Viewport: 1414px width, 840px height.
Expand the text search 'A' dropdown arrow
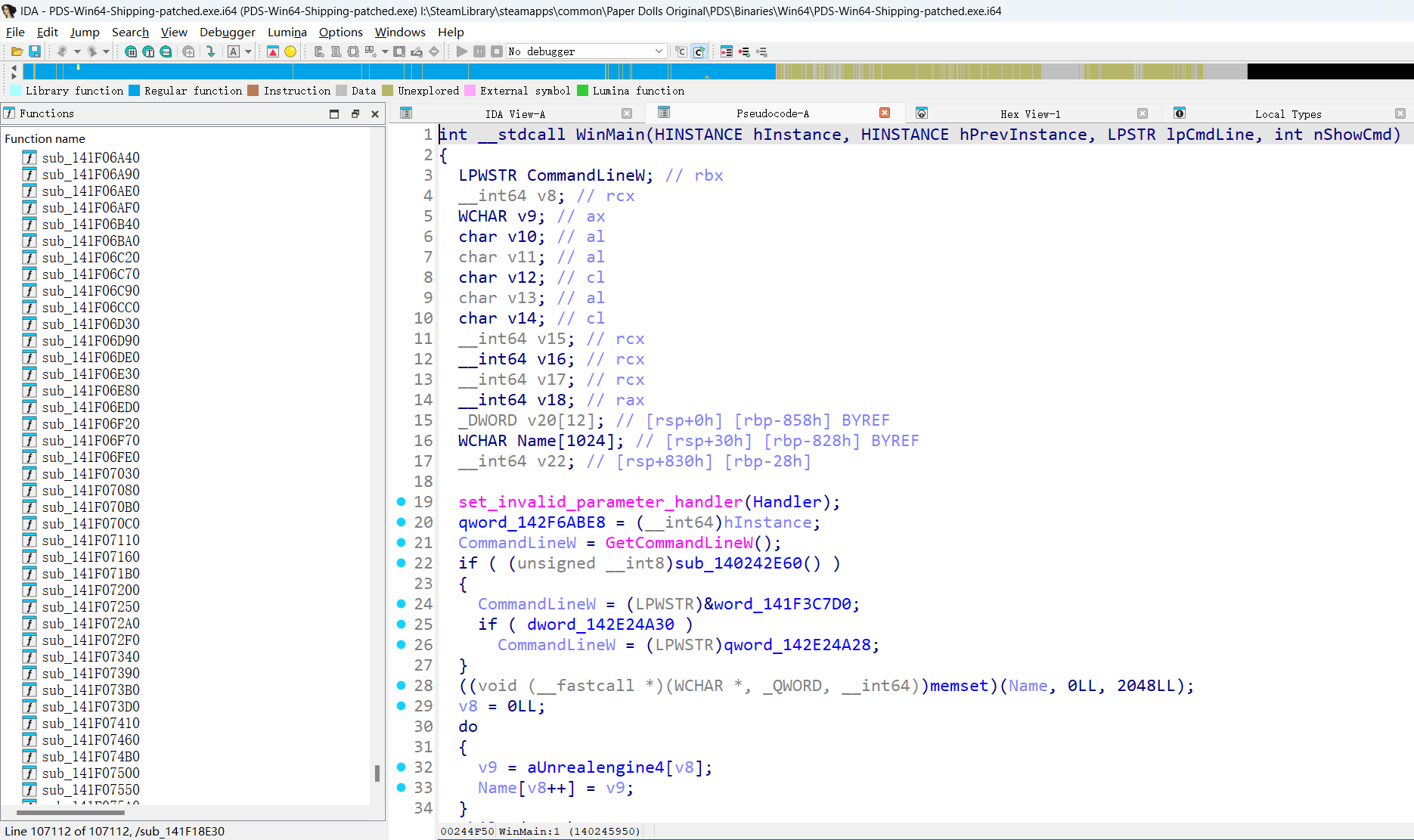pyautogui.click(x=248, y=51)
